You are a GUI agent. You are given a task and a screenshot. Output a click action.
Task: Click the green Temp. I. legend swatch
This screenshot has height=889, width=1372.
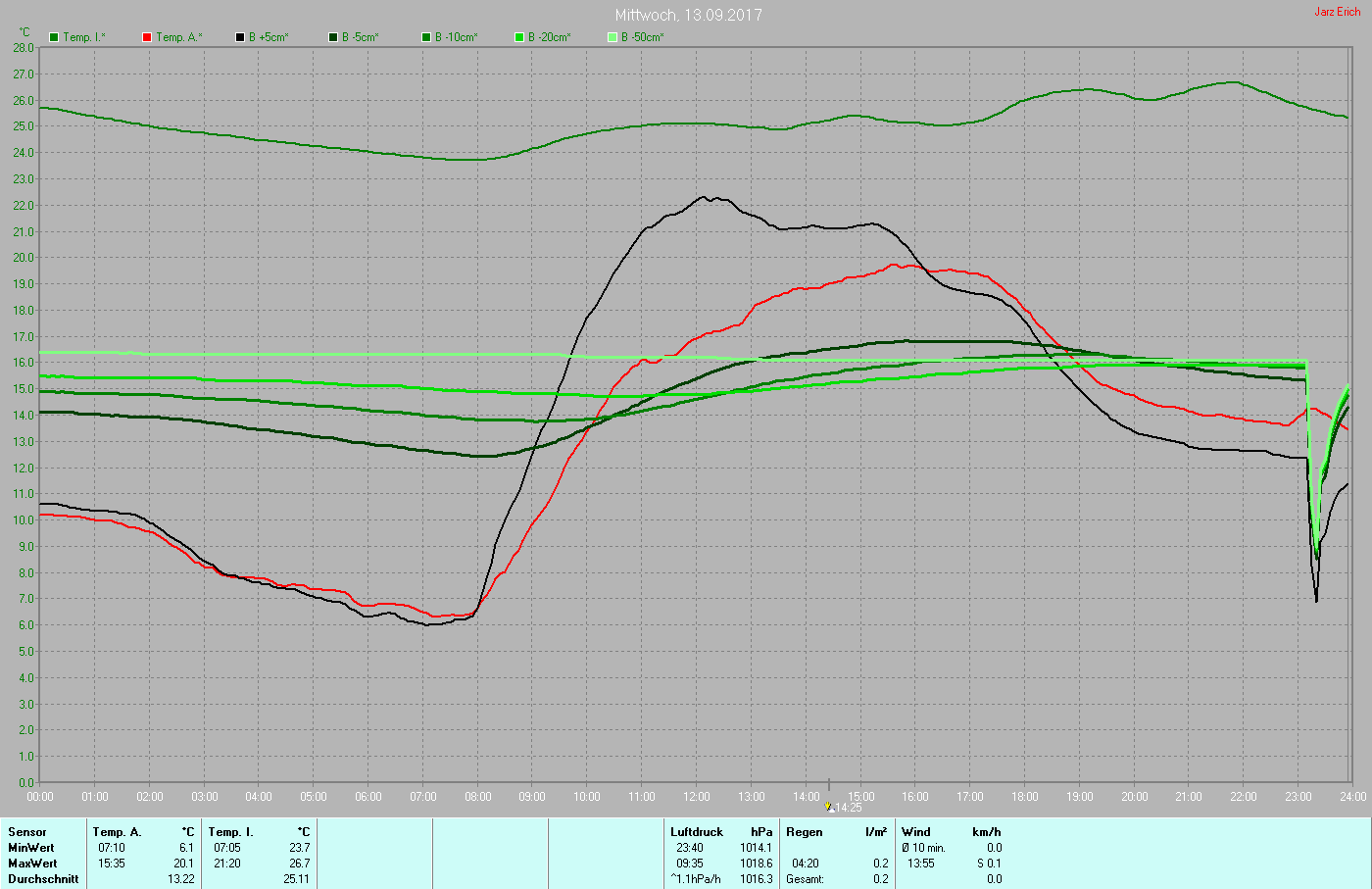(x=54, y=37)
